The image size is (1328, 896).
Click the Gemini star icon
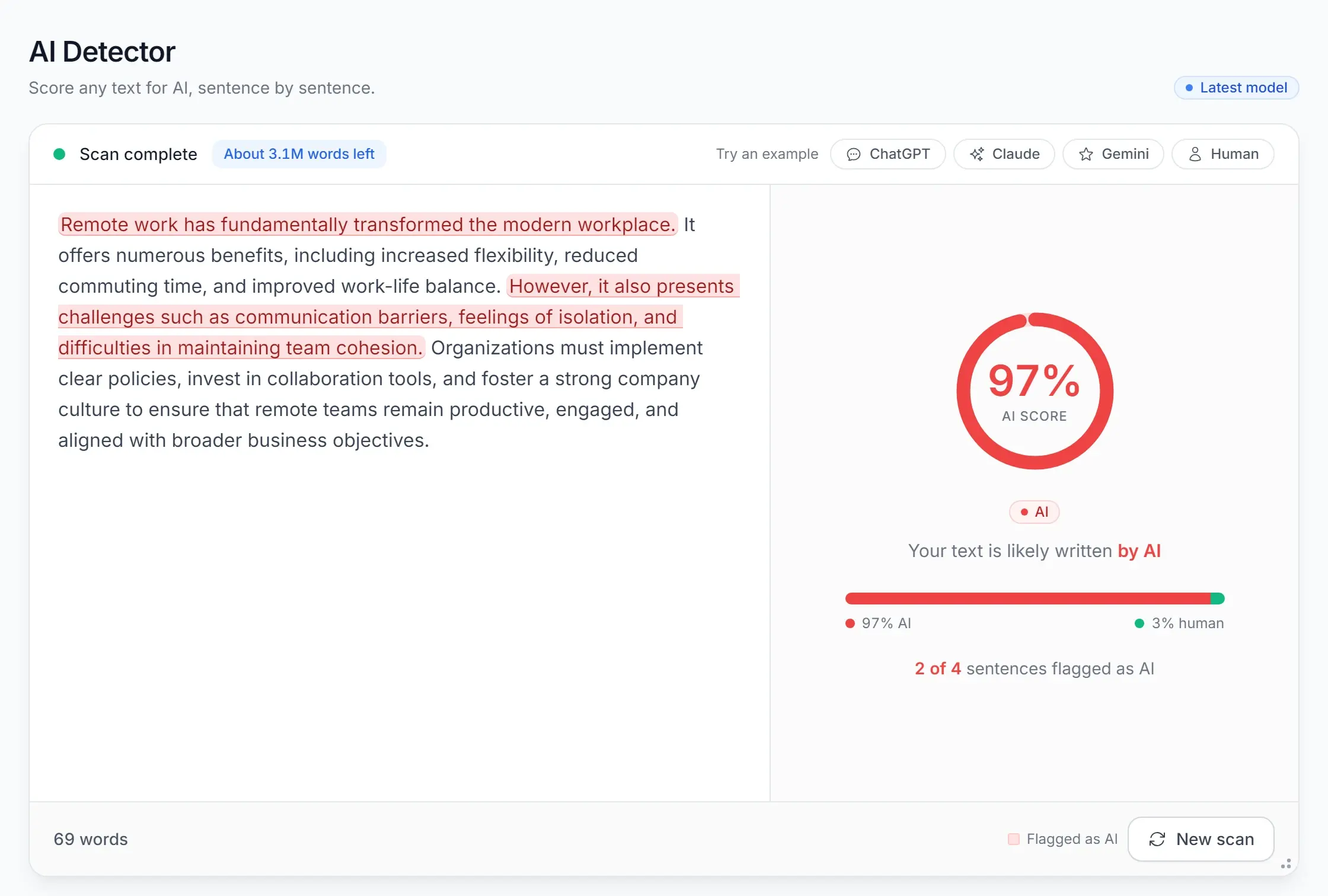[x=1086, y=154]
